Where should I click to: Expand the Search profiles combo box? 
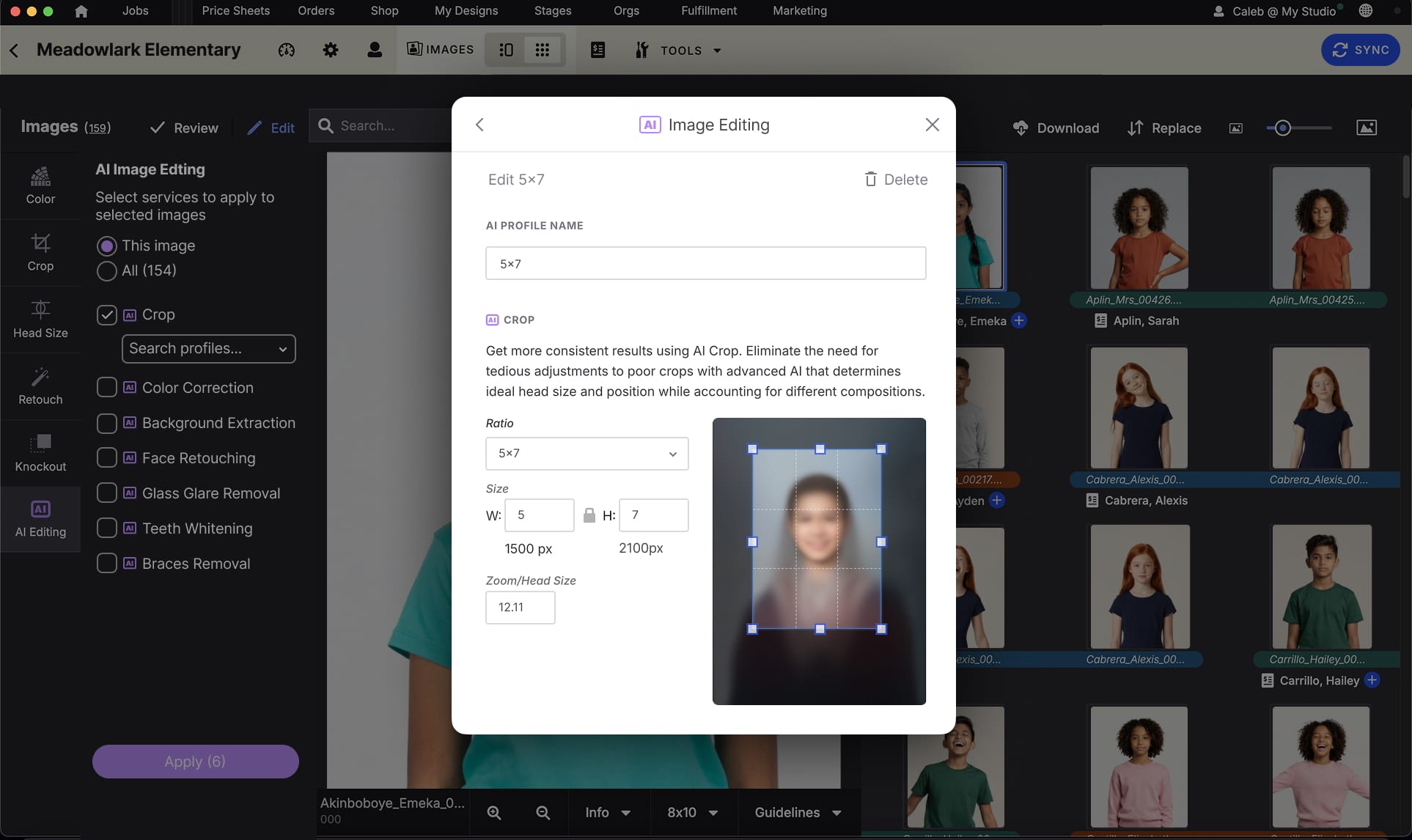pyautogui.click(x=208, y=349)
